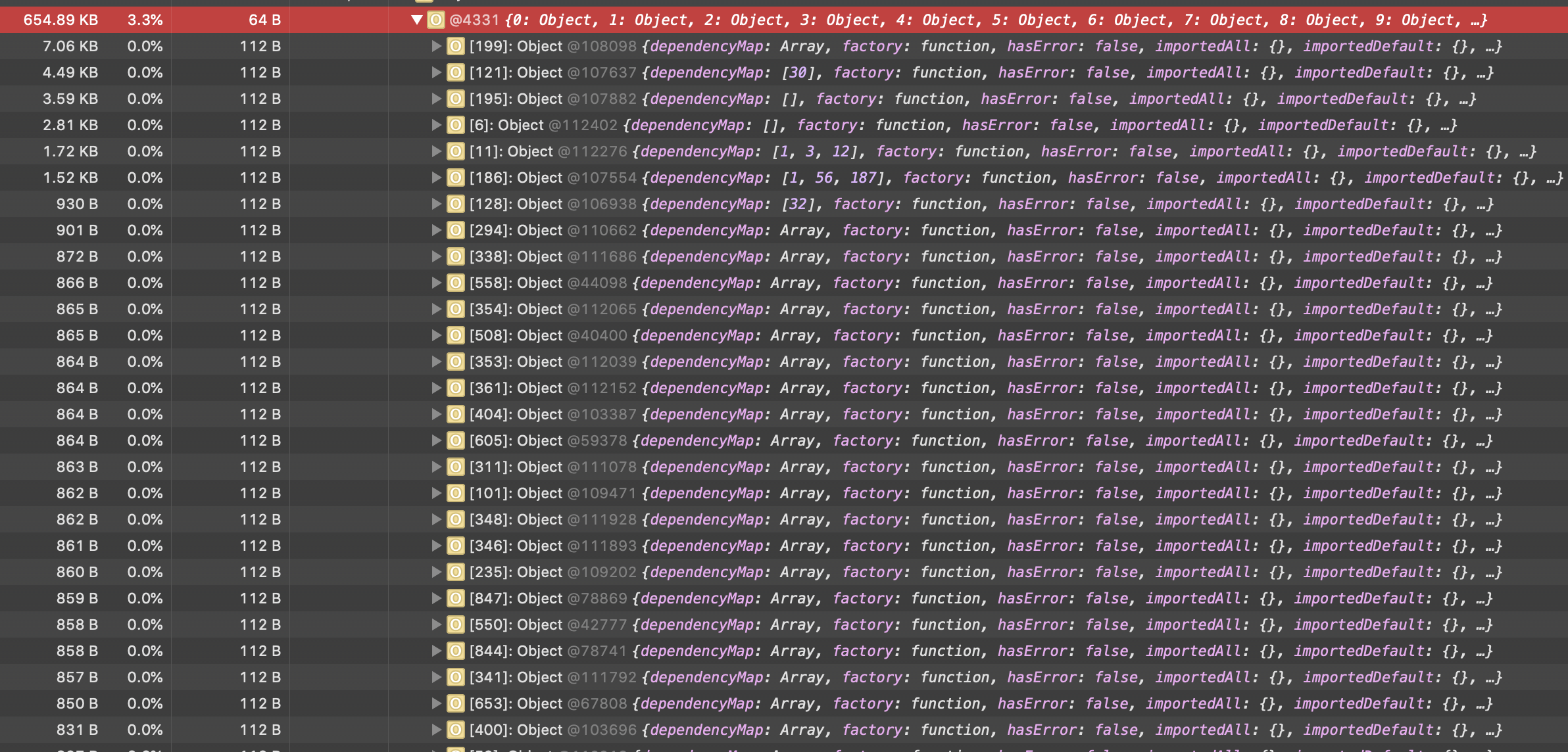Viewport: 1568px width, 752px height.
Task: Select the 857 B size cell
Action: tap(77, 677)
